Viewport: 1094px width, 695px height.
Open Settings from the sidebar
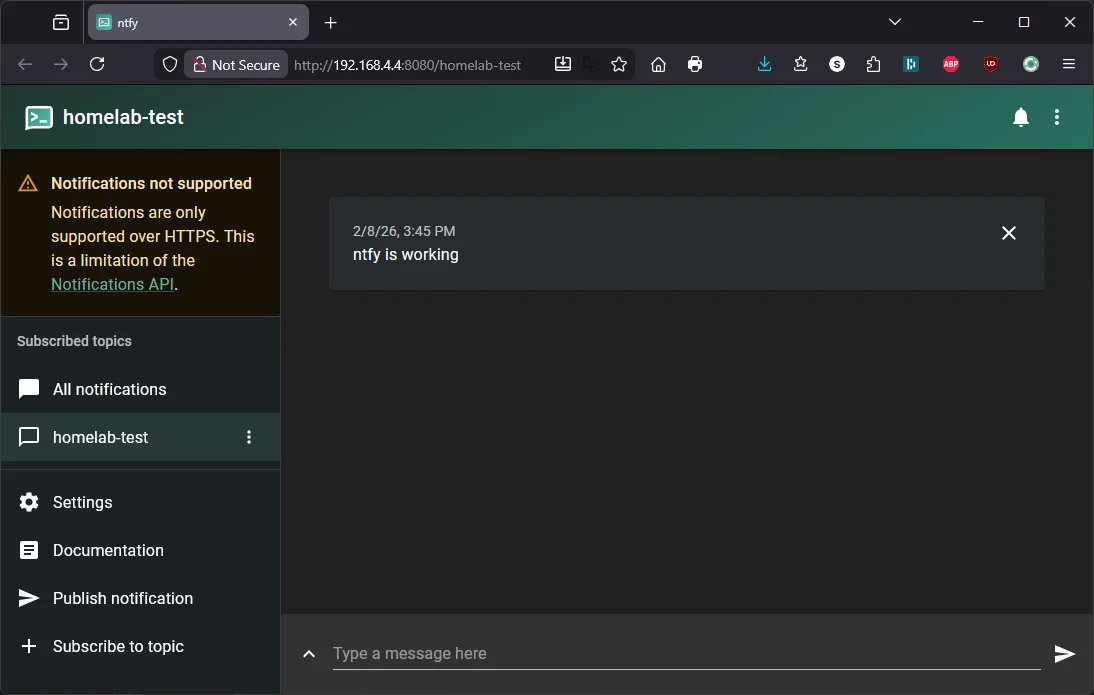[82, 502]
